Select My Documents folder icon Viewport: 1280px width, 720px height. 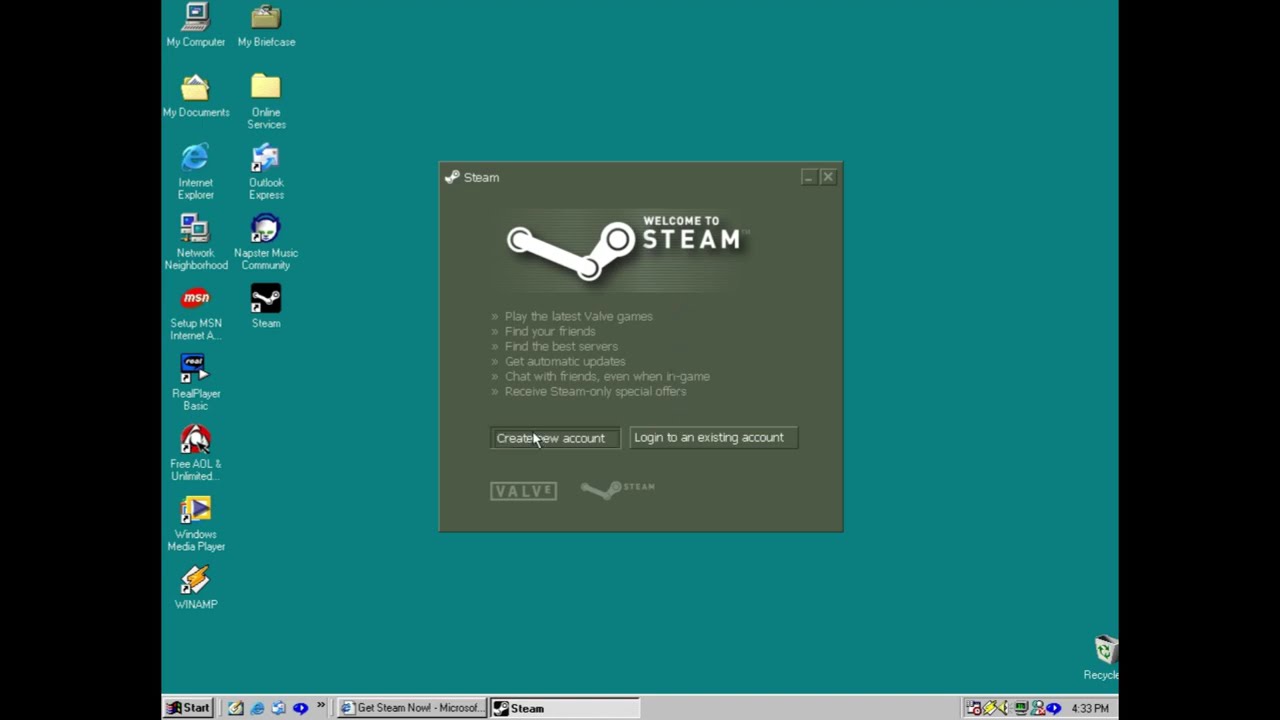[196, 96]
